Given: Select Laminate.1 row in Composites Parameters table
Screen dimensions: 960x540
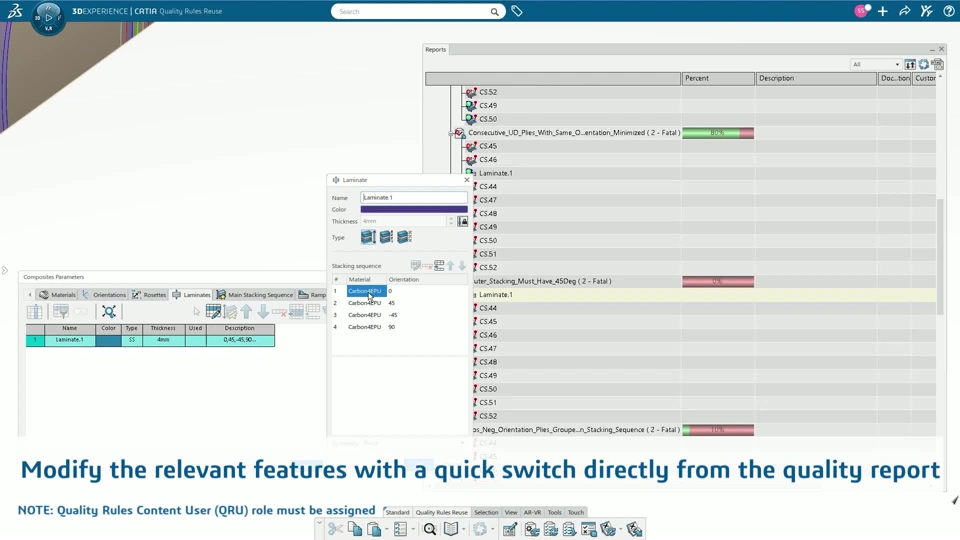Looking at the screenshot, I should point(150,340).
